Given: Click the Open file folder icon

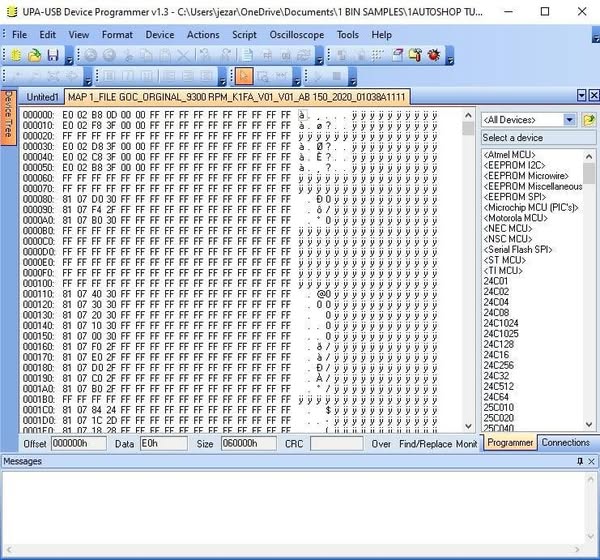Looking at the screenshot, I should [x=35, y=55].
